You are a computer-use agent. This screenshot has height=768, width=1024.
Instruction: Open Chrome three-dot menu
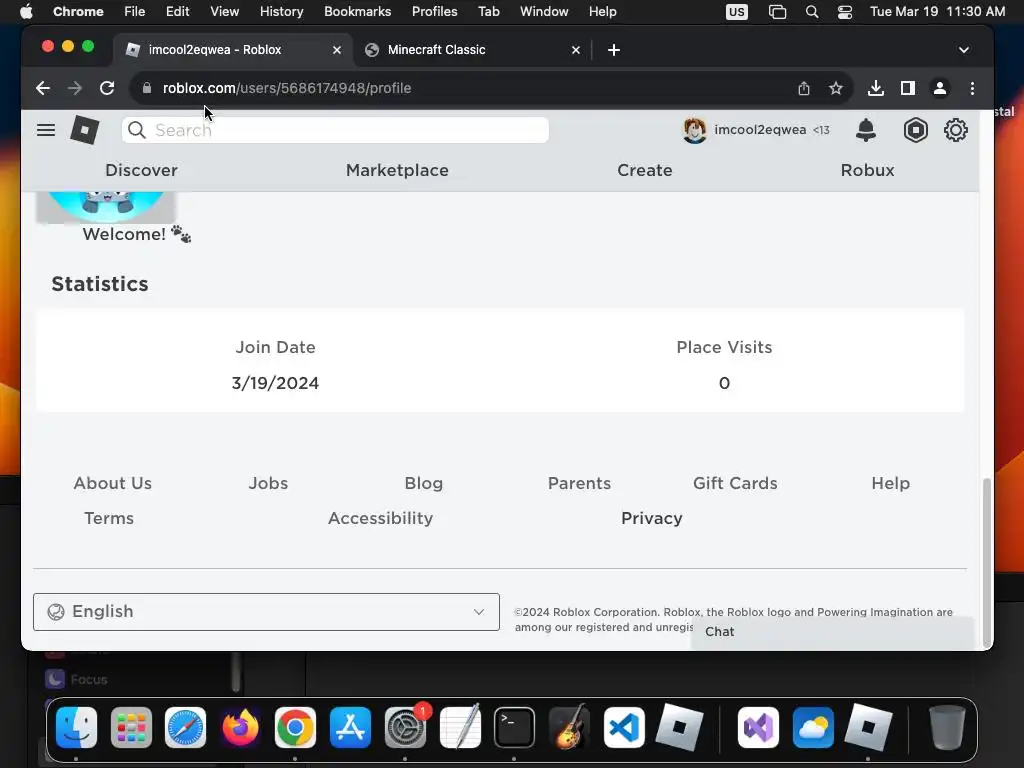[x=972, y=88]
